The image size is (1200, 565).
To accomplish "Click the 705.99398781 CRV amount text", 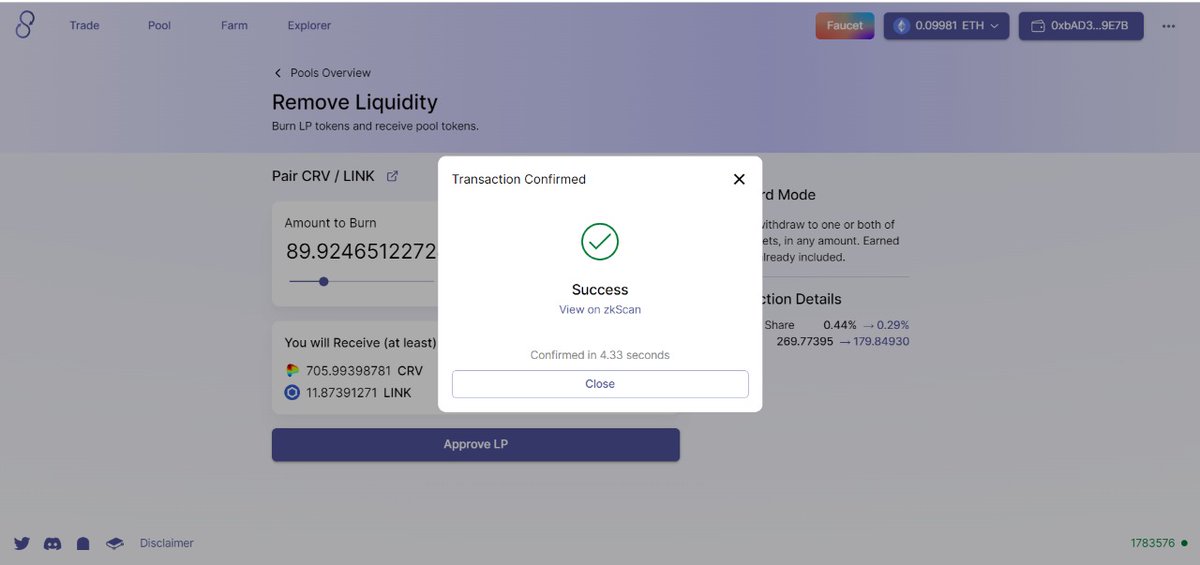I will coord(364,371).
